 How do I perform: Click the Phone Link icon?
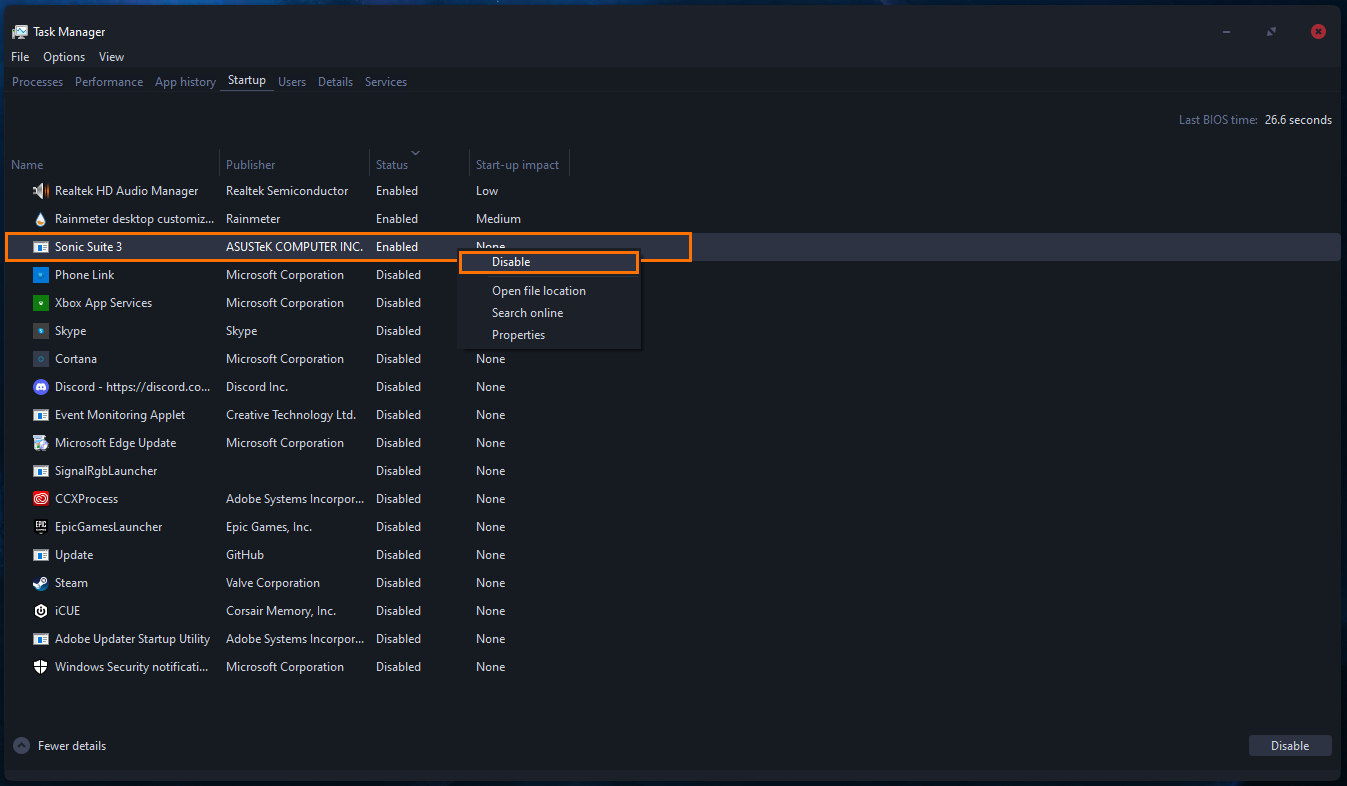click(41, 275)
